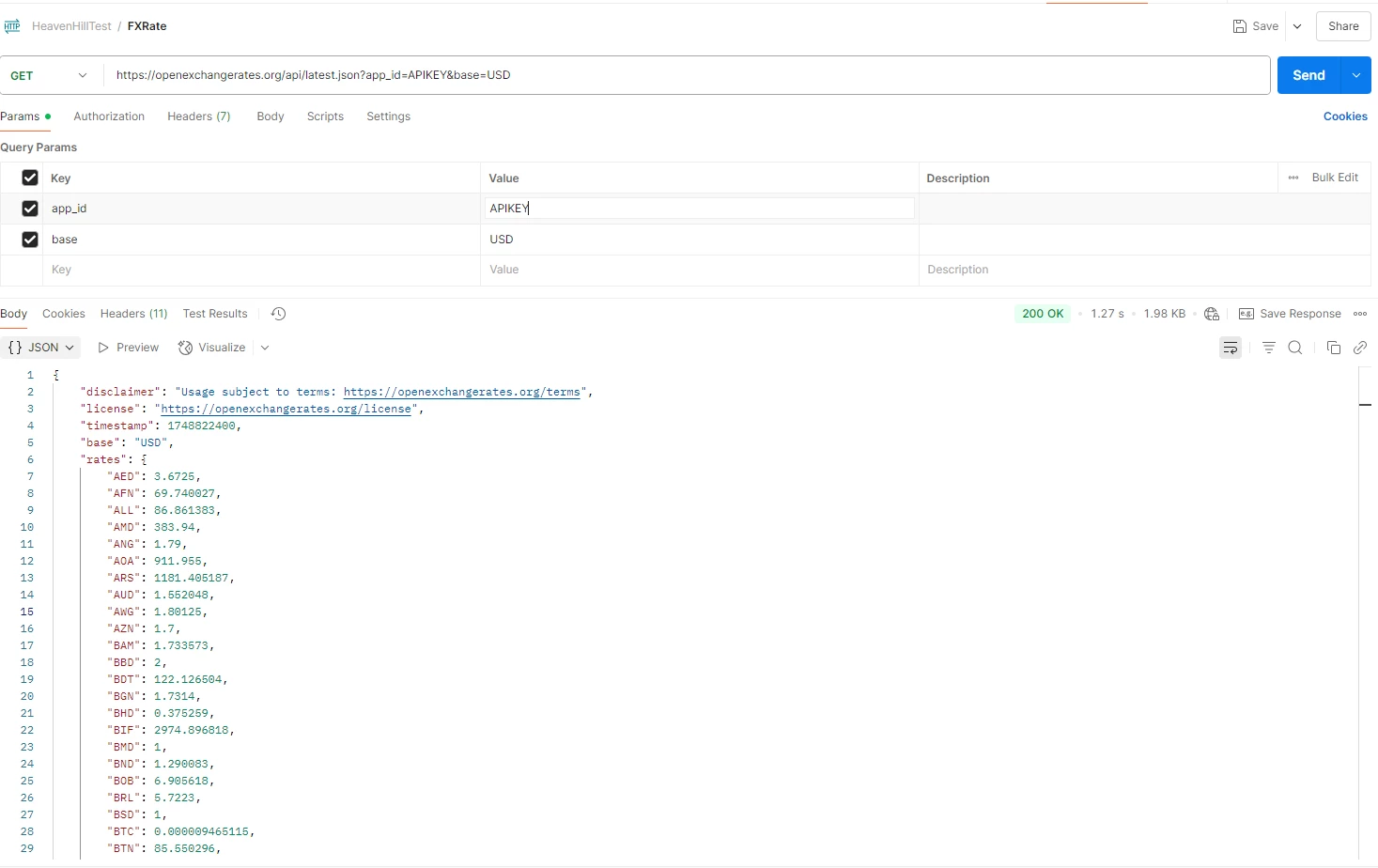Open the JSON format dropdown

point(40,348)
